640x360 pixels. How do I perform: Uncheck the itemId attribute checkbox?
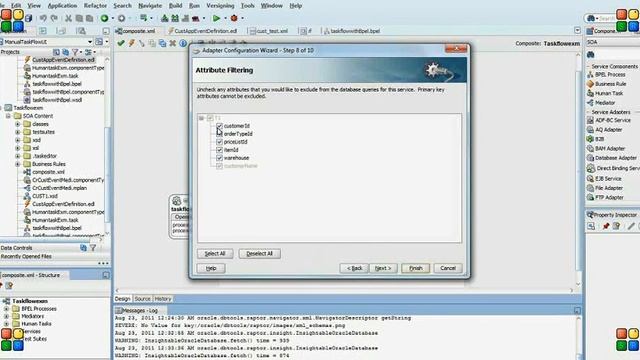point(219,150)
